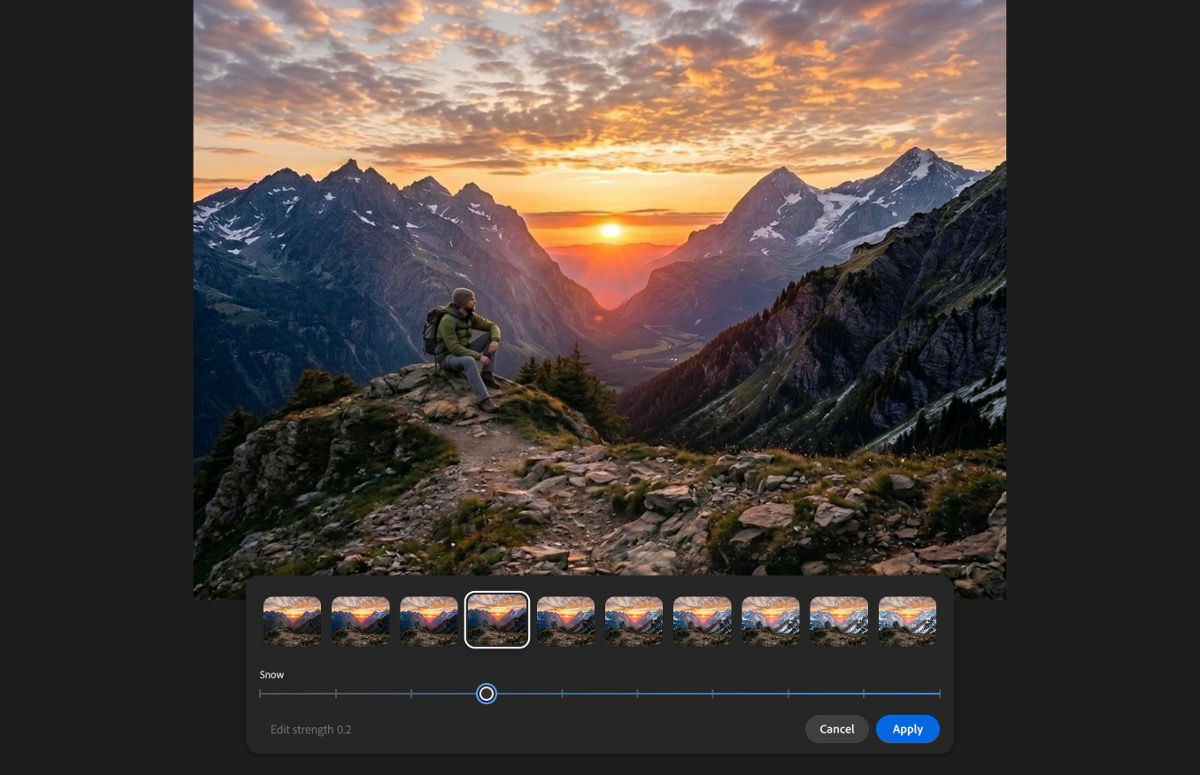Click the Apply button
This screenshot has width=1200, height=775.
point(907,729)
